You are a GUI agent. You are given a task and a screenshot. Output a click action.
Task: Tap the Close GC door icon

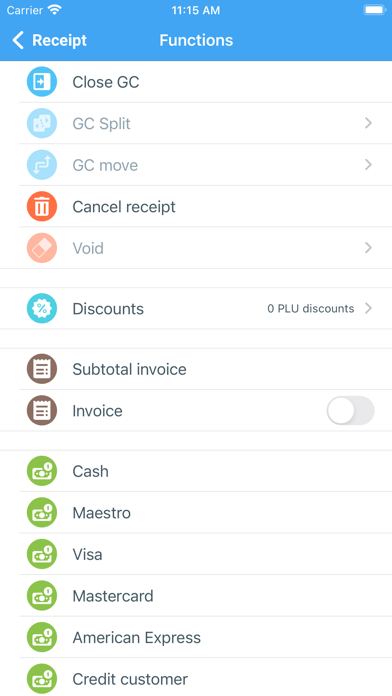[42, 82]
